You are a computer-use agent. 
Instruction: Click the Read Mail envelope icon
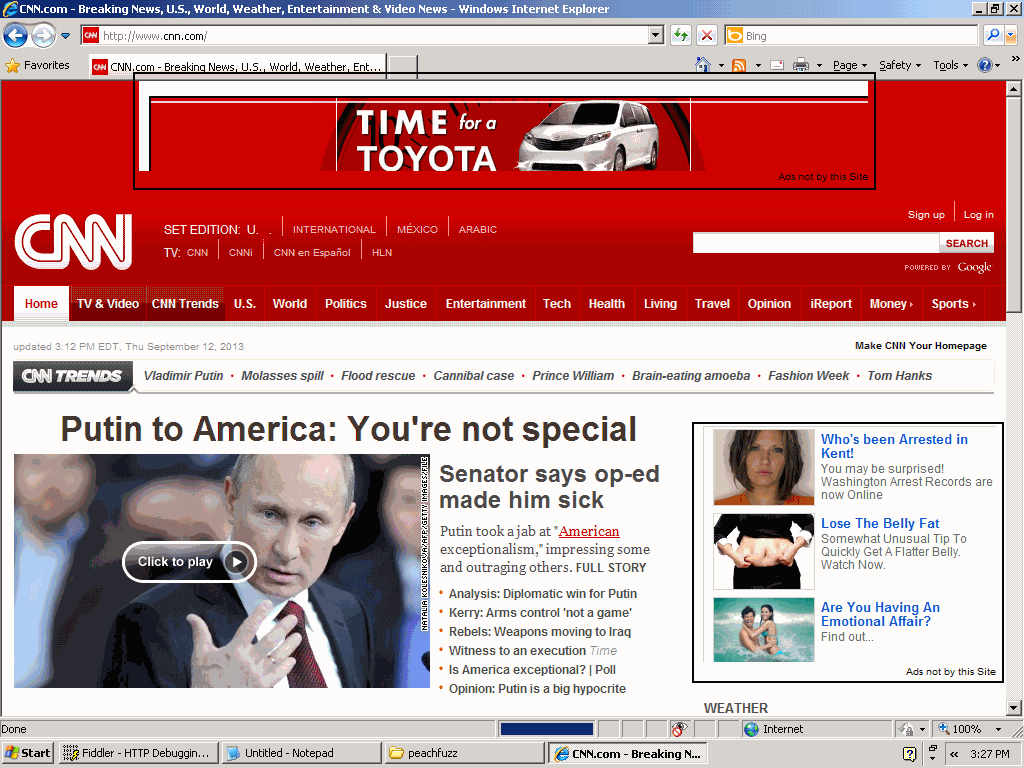(x=777, y=65)
